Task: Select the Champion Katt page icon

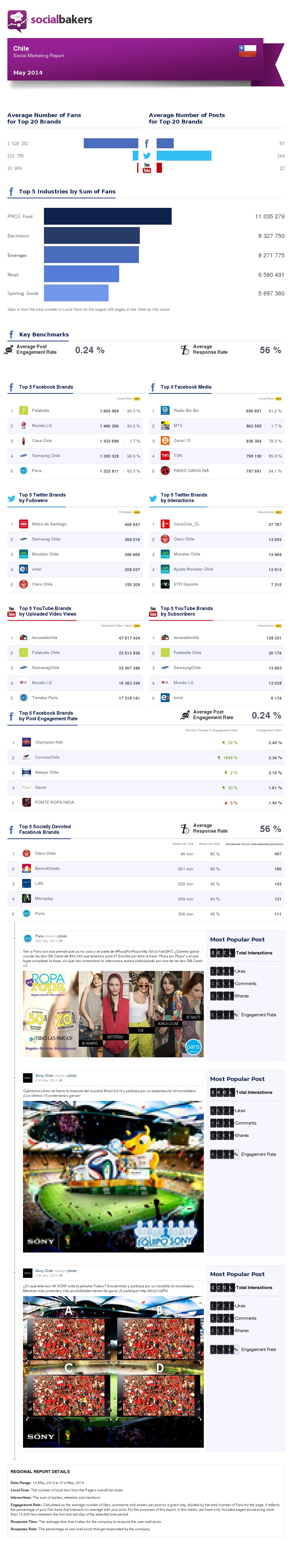Action: [26, 742]
